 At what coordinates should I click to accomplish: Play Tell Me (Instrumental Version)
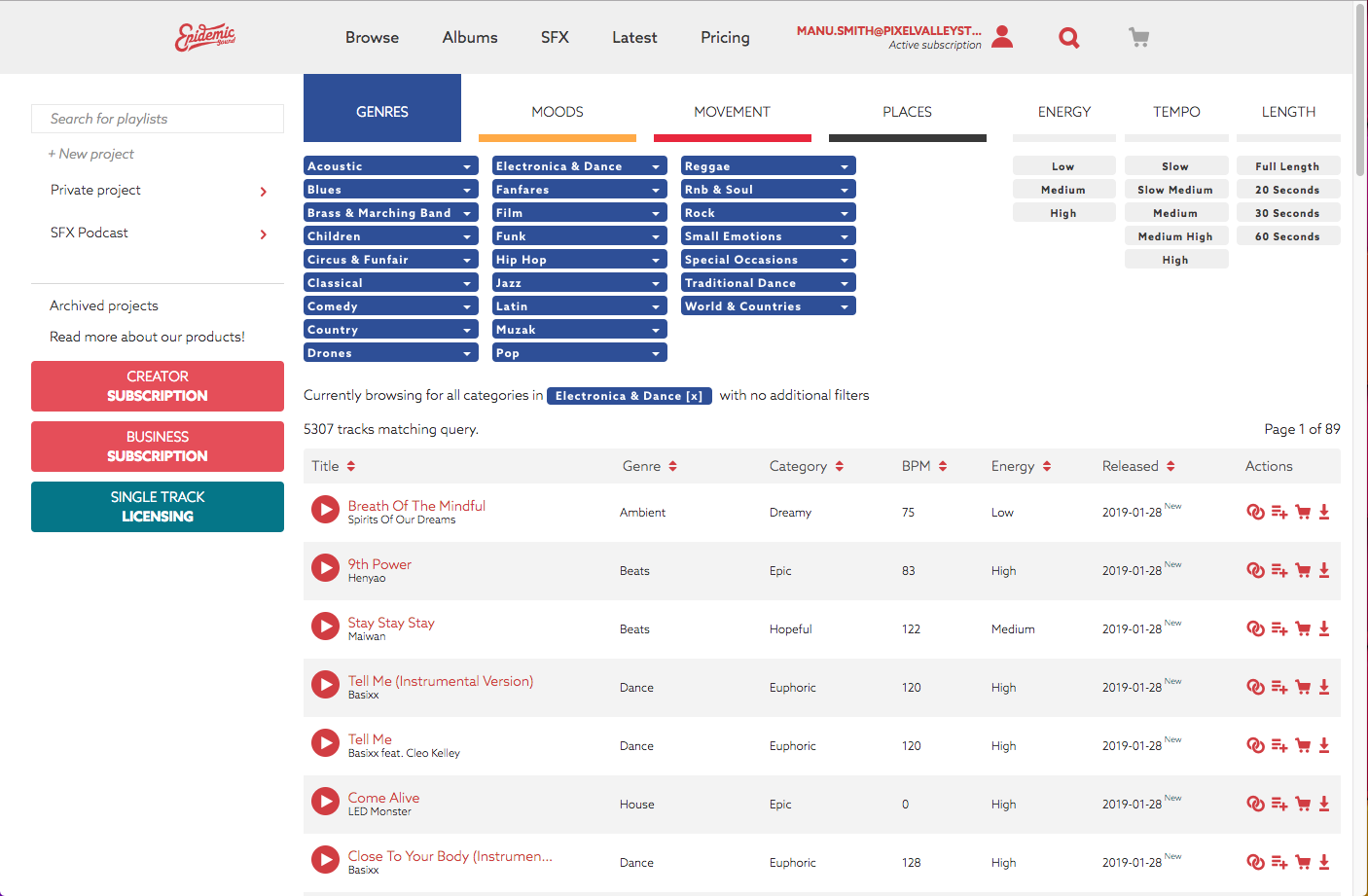[x=325, y=685]
